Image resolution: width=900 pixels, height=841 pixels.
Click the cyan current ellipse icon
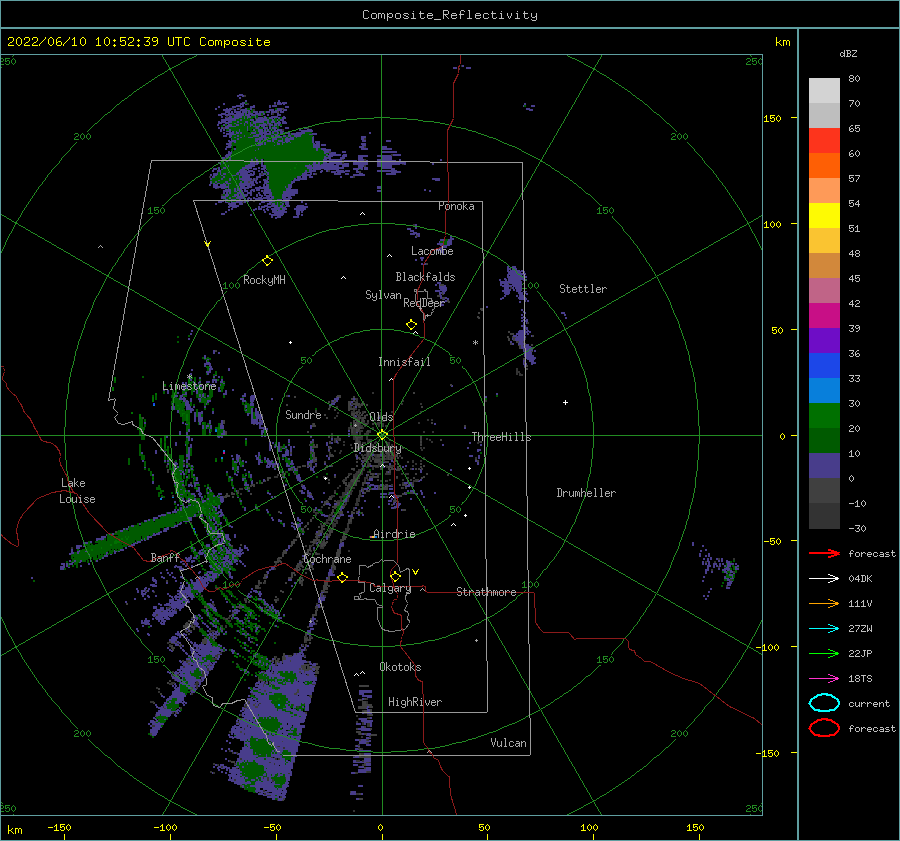tap(824, 703)
